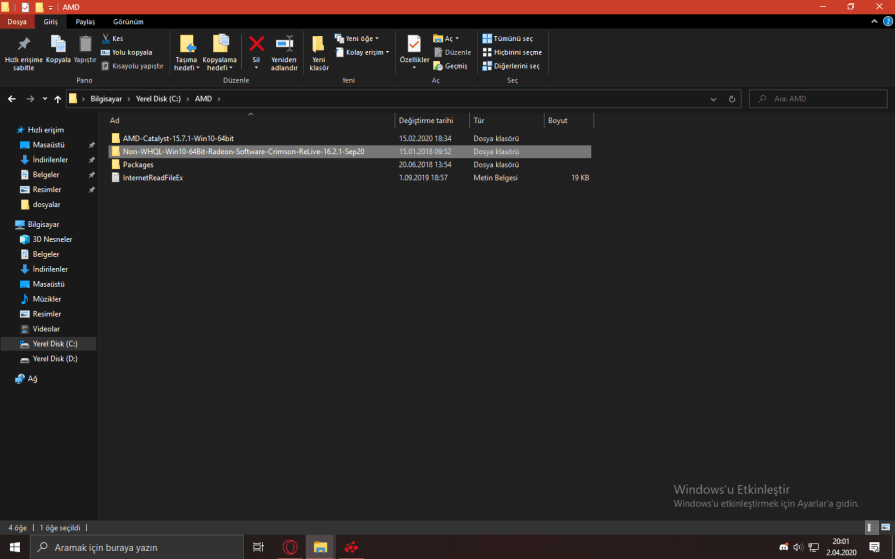The height and width of the screenshot is (559, 895).
Task: Open Müzikler in the navigation pane
Action: coord(47,299)
